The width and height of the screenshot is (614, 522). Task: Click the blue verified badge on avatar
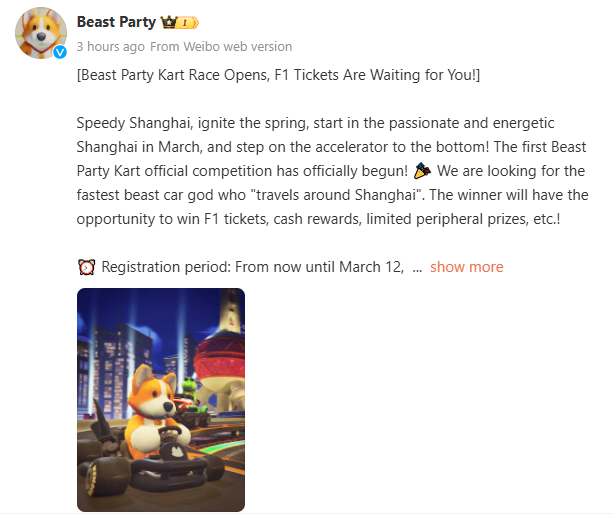[x=60, y=52]
